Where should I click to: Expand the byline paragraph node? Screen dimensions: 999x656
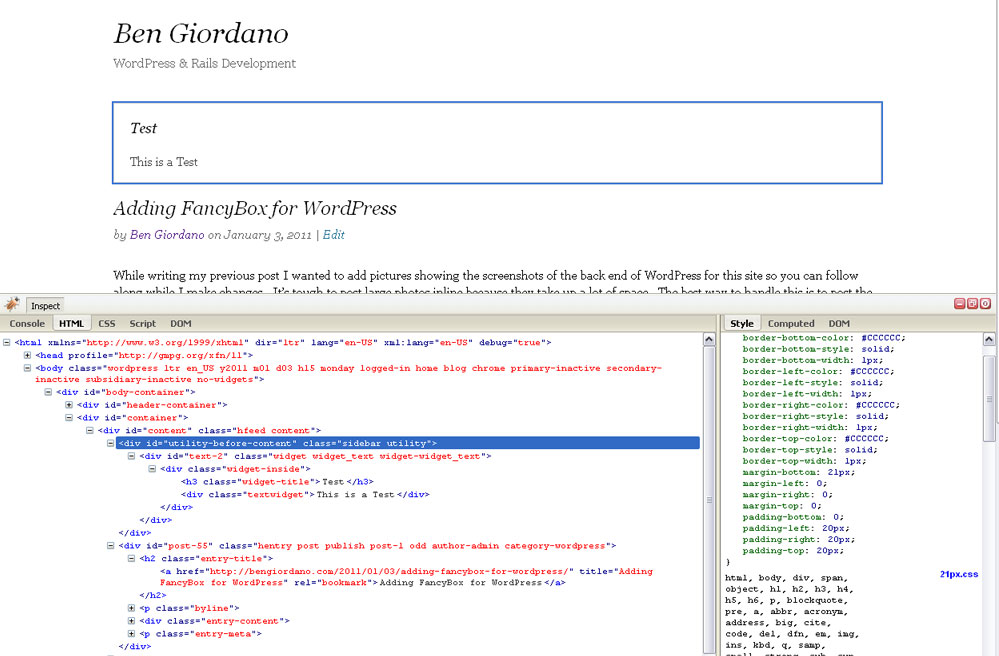[132, 608]
